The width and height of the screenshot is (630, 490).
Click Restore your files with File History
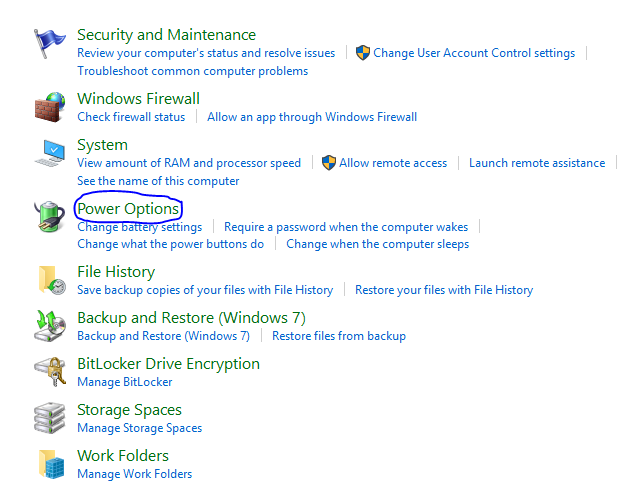[444, 290]
